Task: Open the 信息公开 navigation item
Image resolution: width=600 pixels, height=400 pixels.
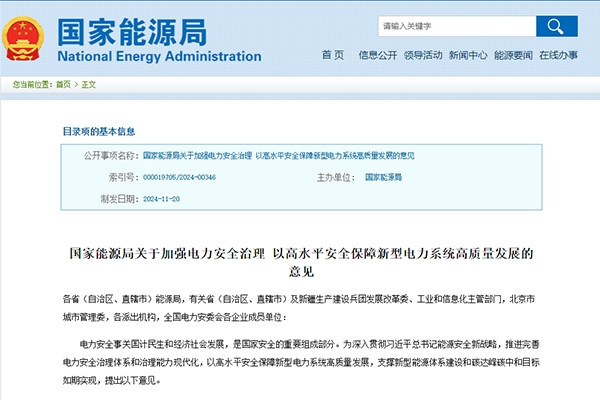Action: pos(378,55)
